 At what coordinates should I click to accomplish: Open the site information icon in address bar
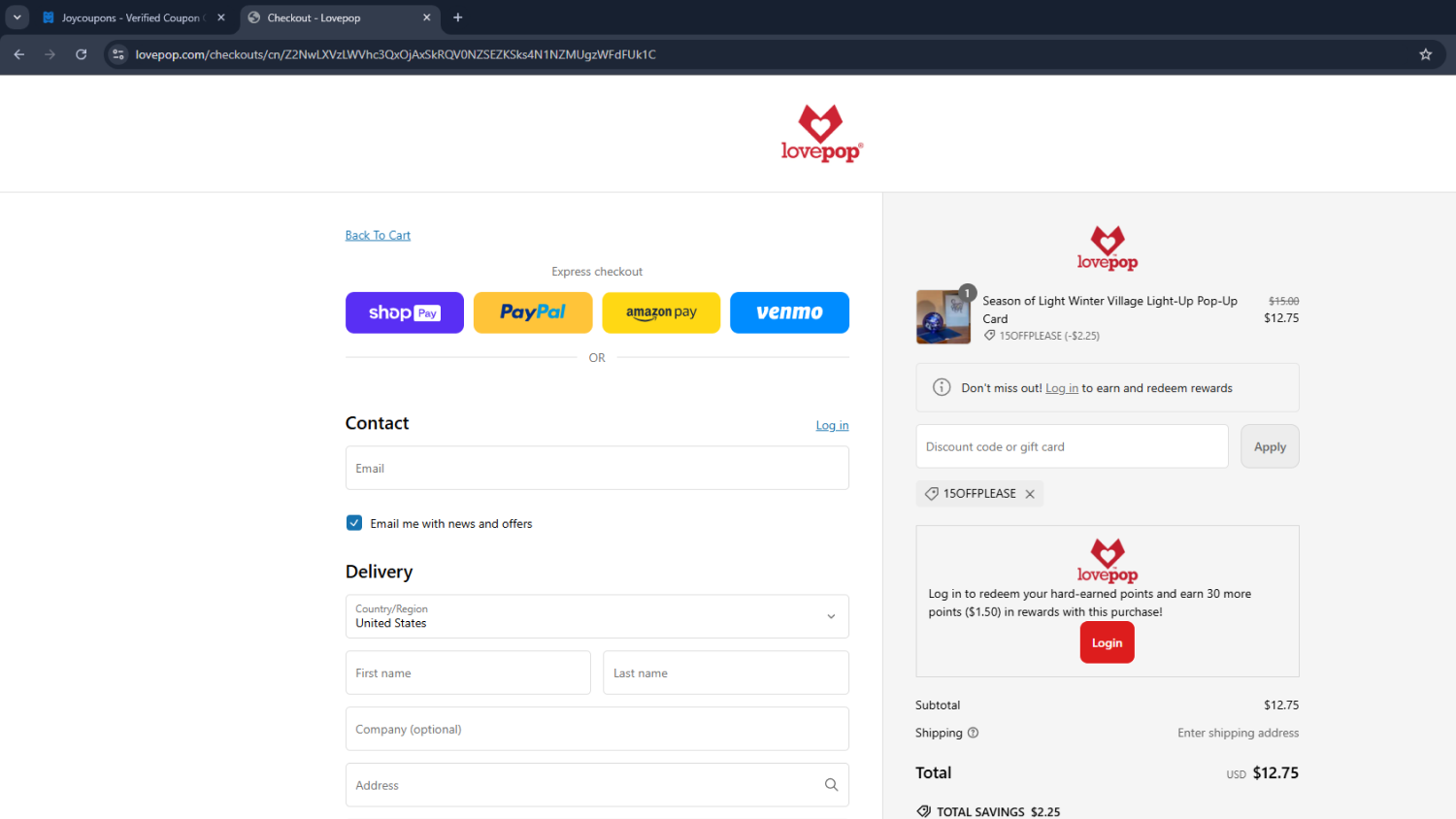tap(118, 54)
